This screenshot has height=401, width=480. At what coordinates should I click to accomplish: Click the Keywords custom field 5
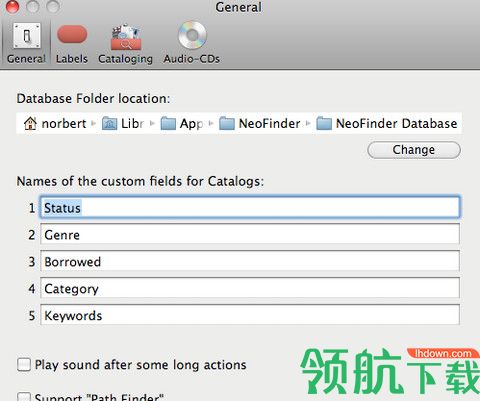pos(250,315)
